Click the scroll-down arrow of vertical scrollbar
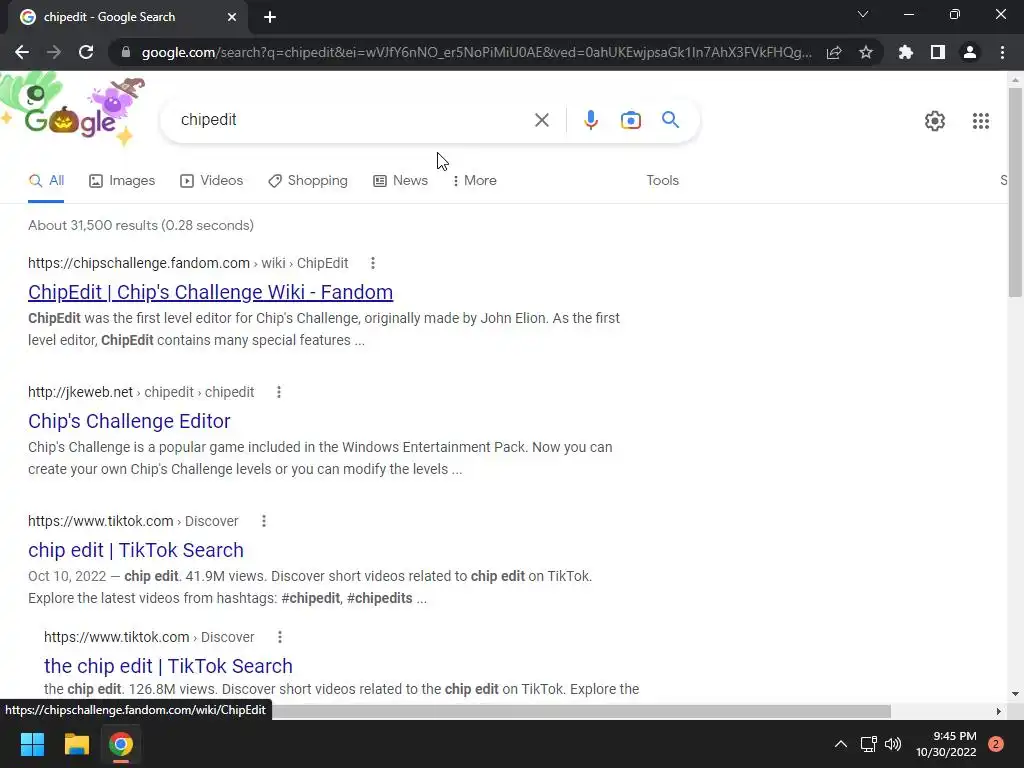The image size is (1024, 768). pyautogui.click(x=1015, y=694)
